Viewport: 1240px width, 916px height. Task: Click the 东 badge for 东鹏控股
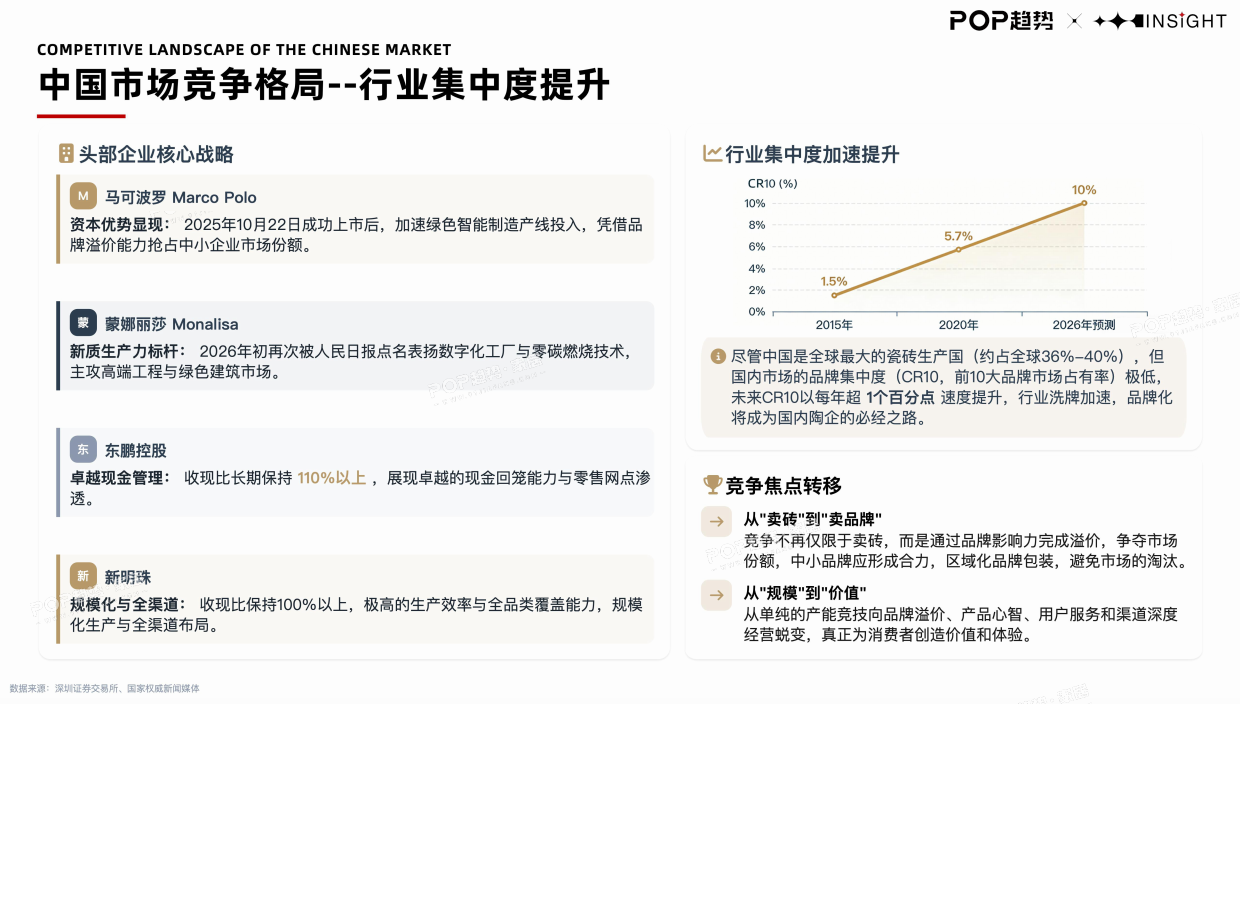83,450
